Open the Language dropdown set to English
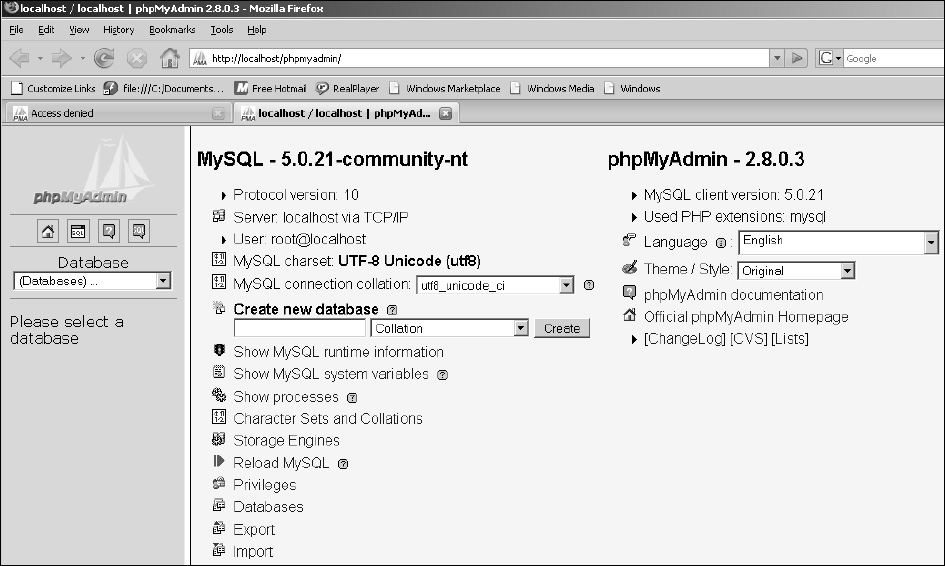 tap(838, 242)
